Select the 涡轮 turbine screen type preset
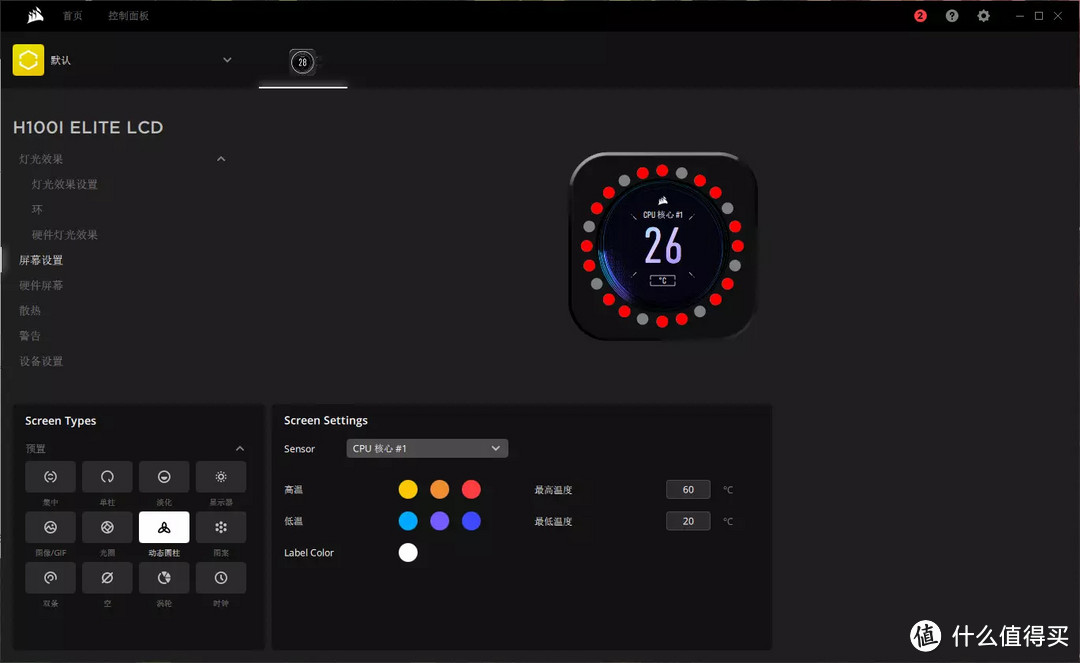 (164, 578)
